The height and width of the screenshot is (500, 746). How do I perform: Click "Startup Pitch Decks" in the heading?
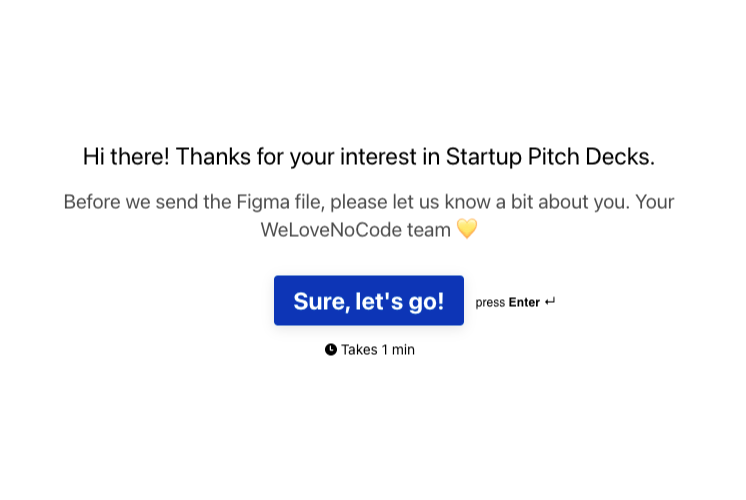pyautogui.click(x=549, y=157)
